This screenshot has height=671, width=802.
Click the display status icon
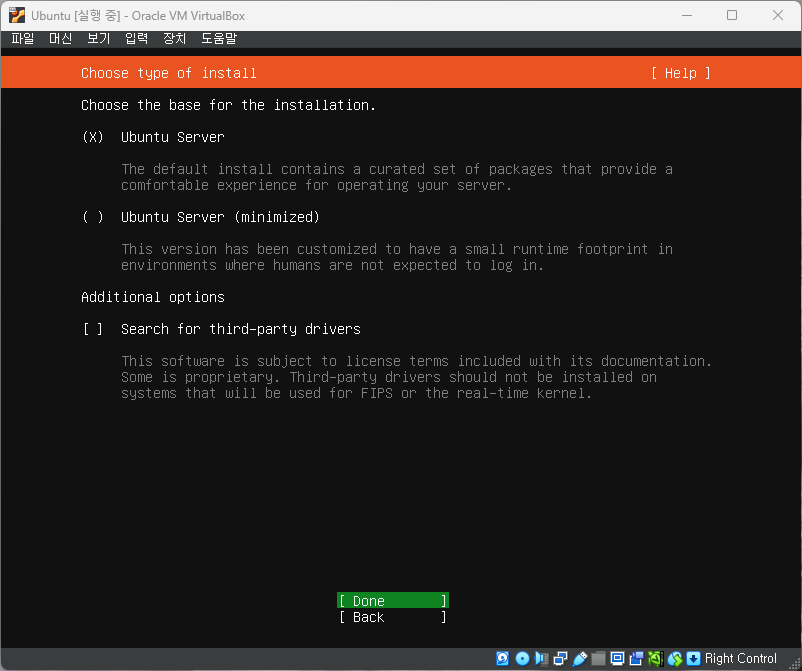[x=617, y=658]
